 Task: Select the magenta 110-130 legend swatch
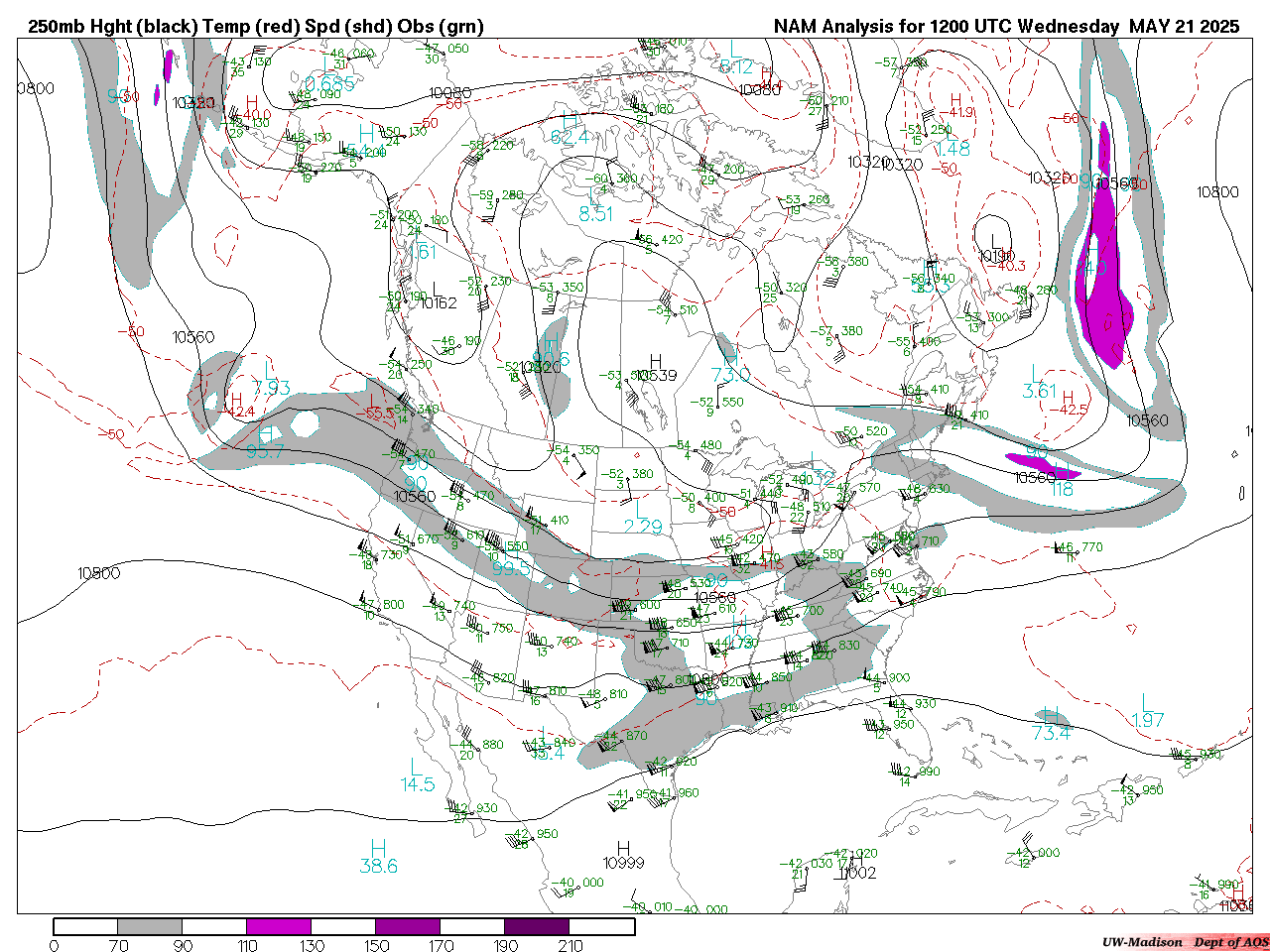pos(279,926)
